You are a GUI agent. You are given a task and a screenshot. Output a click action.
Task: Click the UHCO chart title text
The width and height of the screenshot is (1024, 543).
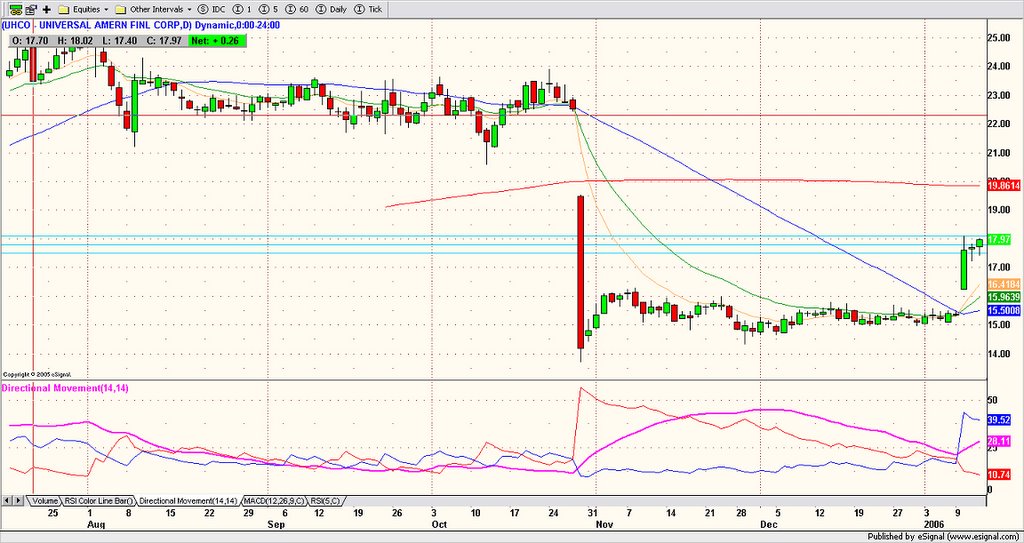click(140, 25)
